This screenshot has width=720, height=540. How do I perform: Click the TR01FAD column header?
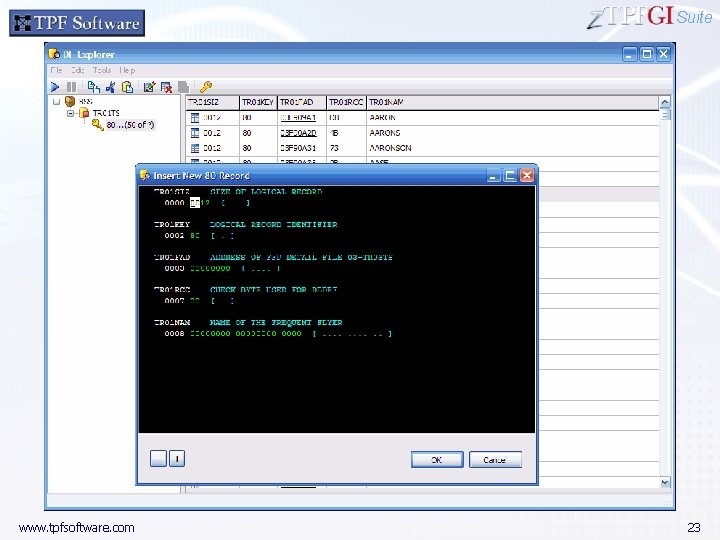click(302, 102)
